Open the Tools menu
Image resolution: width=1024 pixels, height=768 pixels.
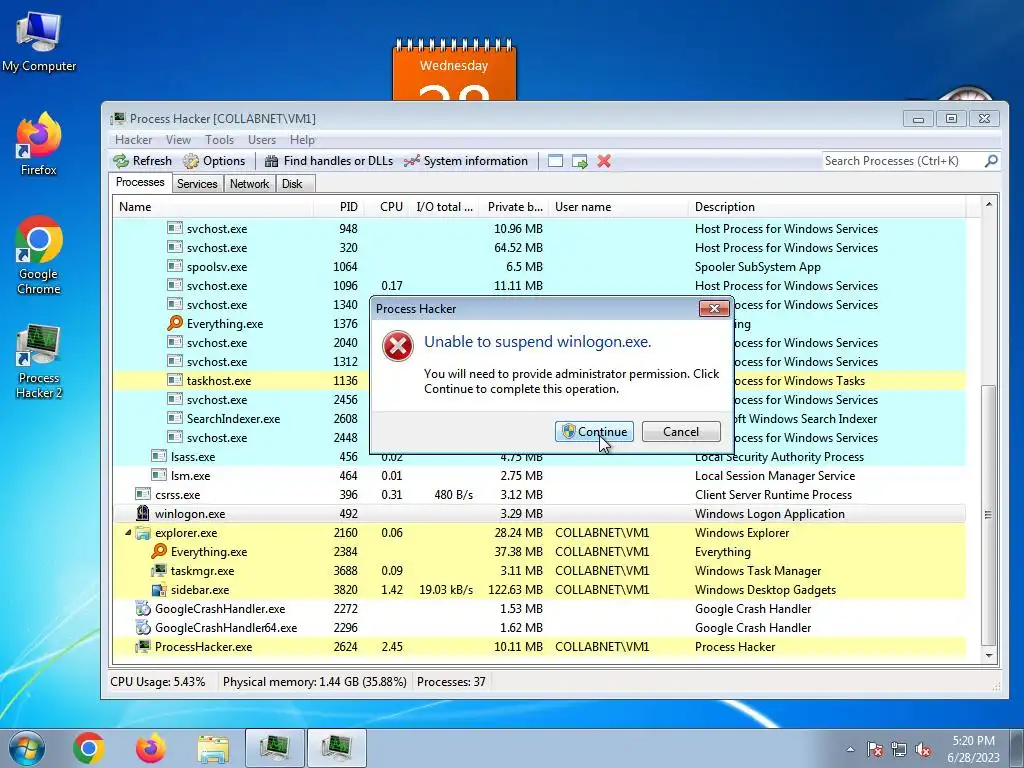click(x=219, y=140)
